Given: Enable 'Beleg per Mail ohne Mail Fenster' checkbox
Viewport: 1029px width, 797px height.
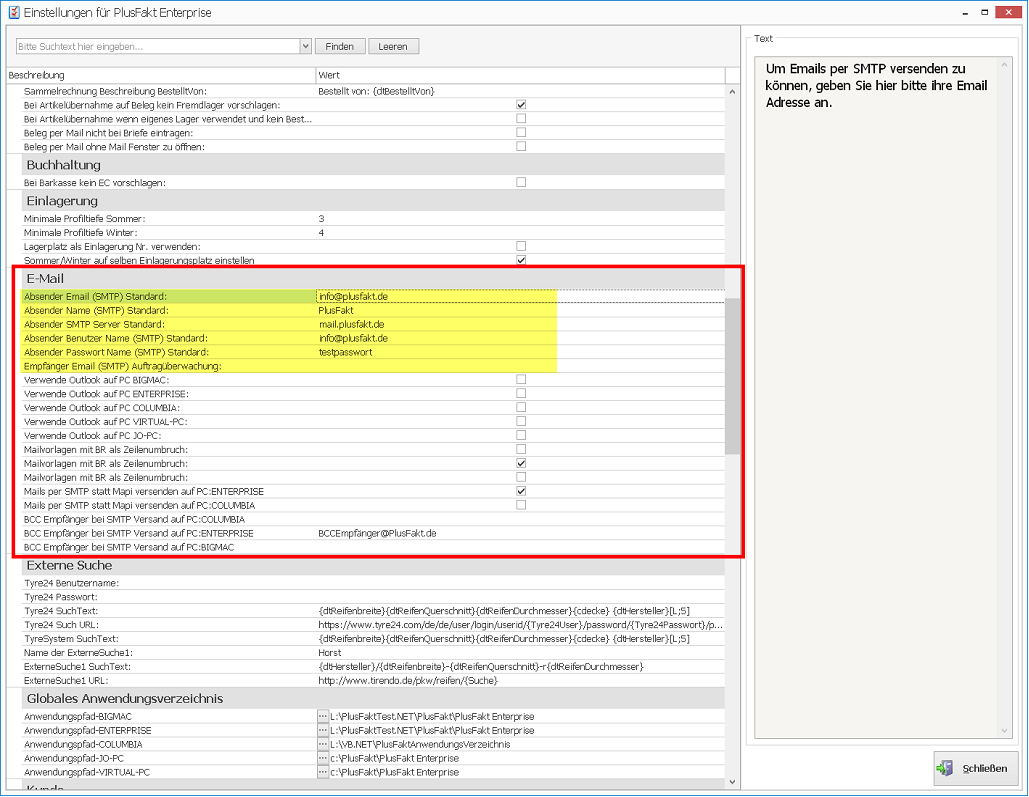Looking at the screenshot, I should [x=521, y=146].
